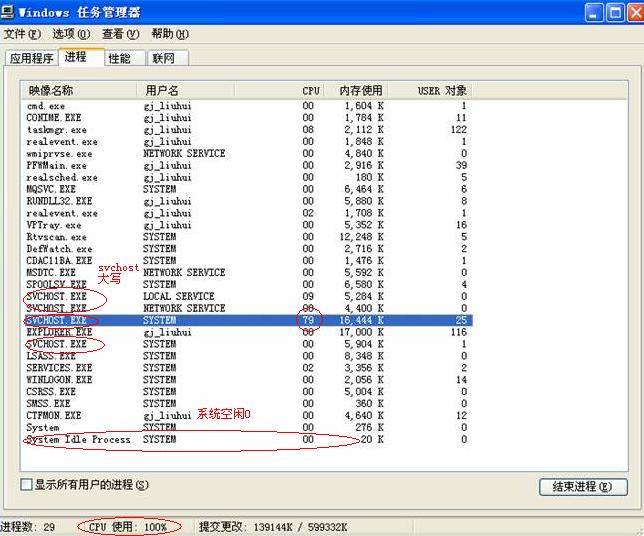This screenshot has width=644, height=536.
Task: Switch to the 进程 tab
Action: 81,57
